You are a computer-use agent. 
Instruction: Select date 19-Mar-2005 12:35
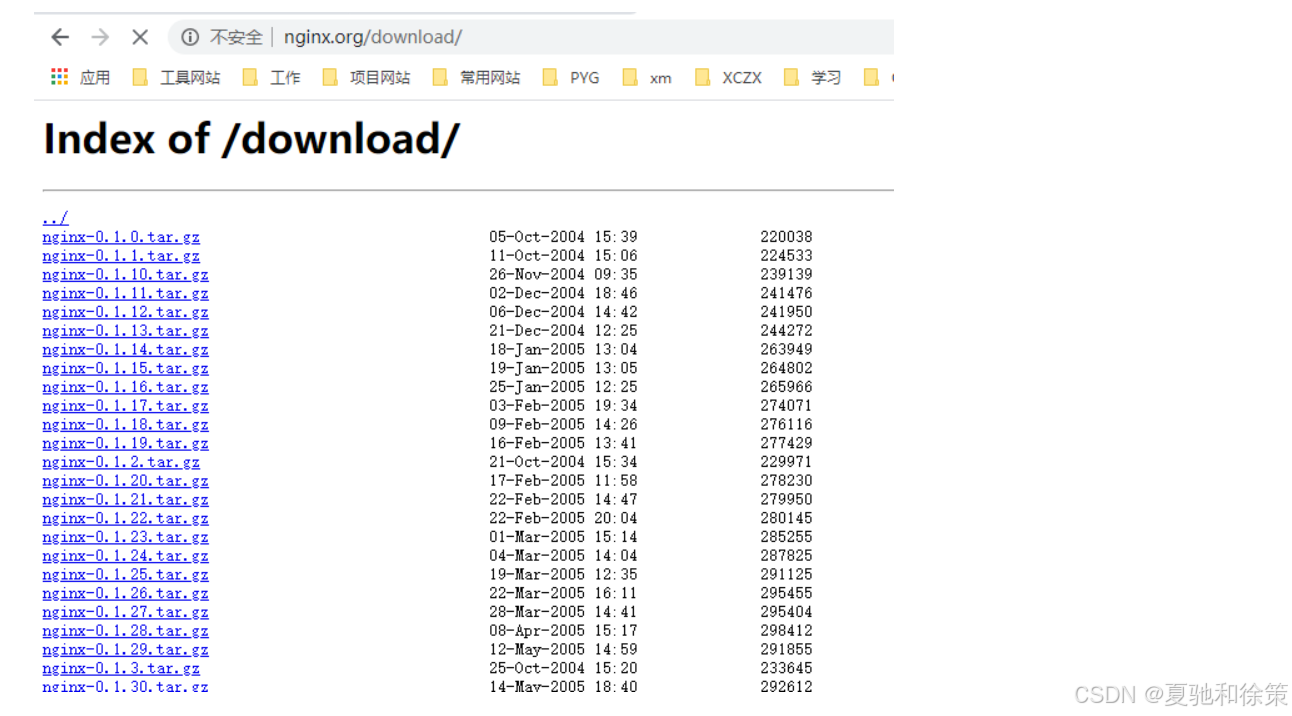(563, 574)
